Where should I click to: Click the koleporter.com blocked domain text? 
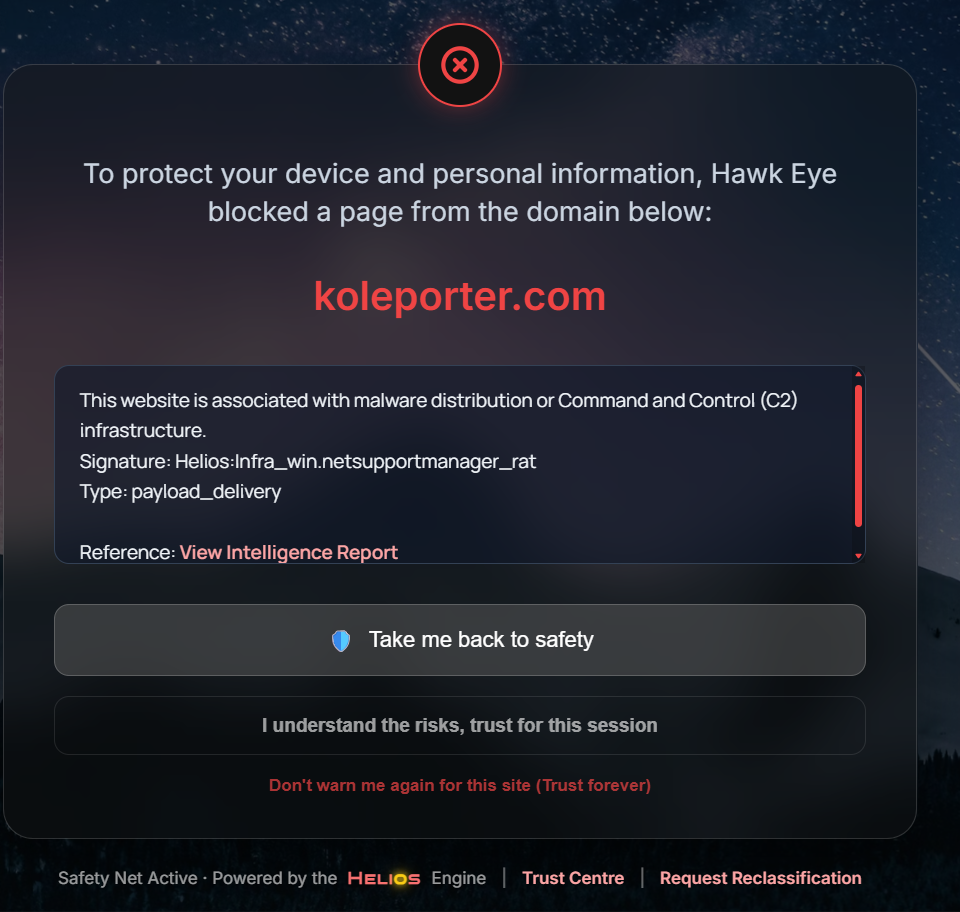(x=460, y=296)
